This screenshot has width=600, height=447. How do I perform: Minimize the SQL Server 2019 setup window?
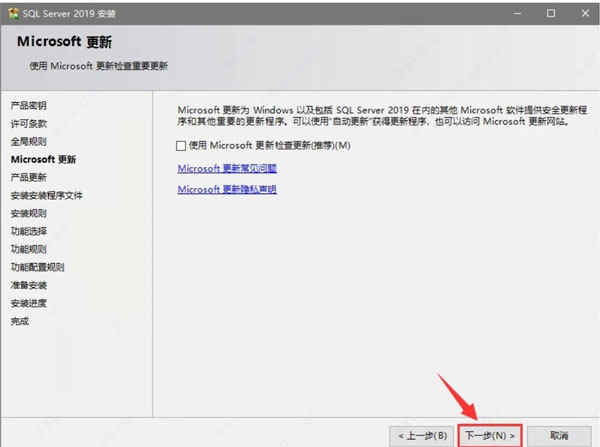pos(517,13)
